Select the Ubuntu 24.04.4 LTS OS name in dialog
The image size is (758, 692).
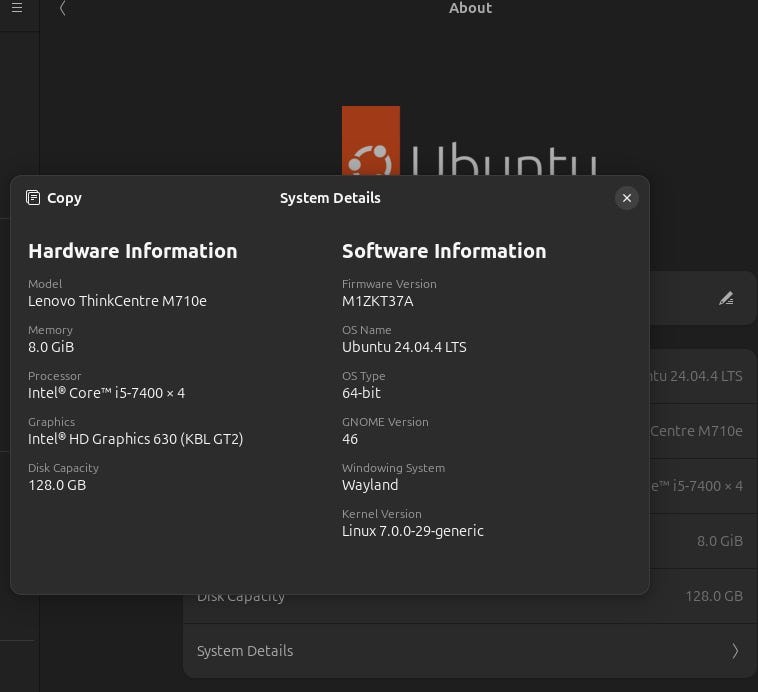[404, 347]
